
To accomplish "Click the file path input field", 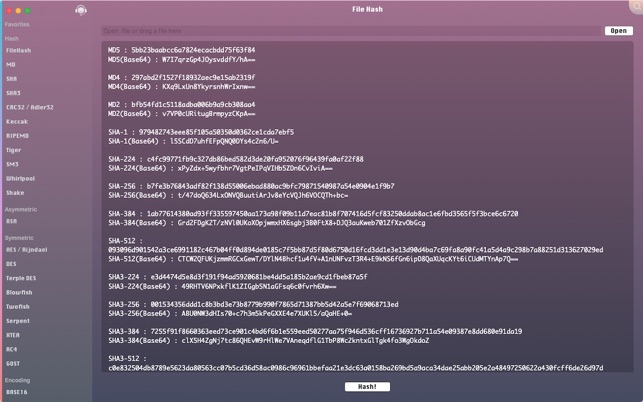I will tap(350, 31).
